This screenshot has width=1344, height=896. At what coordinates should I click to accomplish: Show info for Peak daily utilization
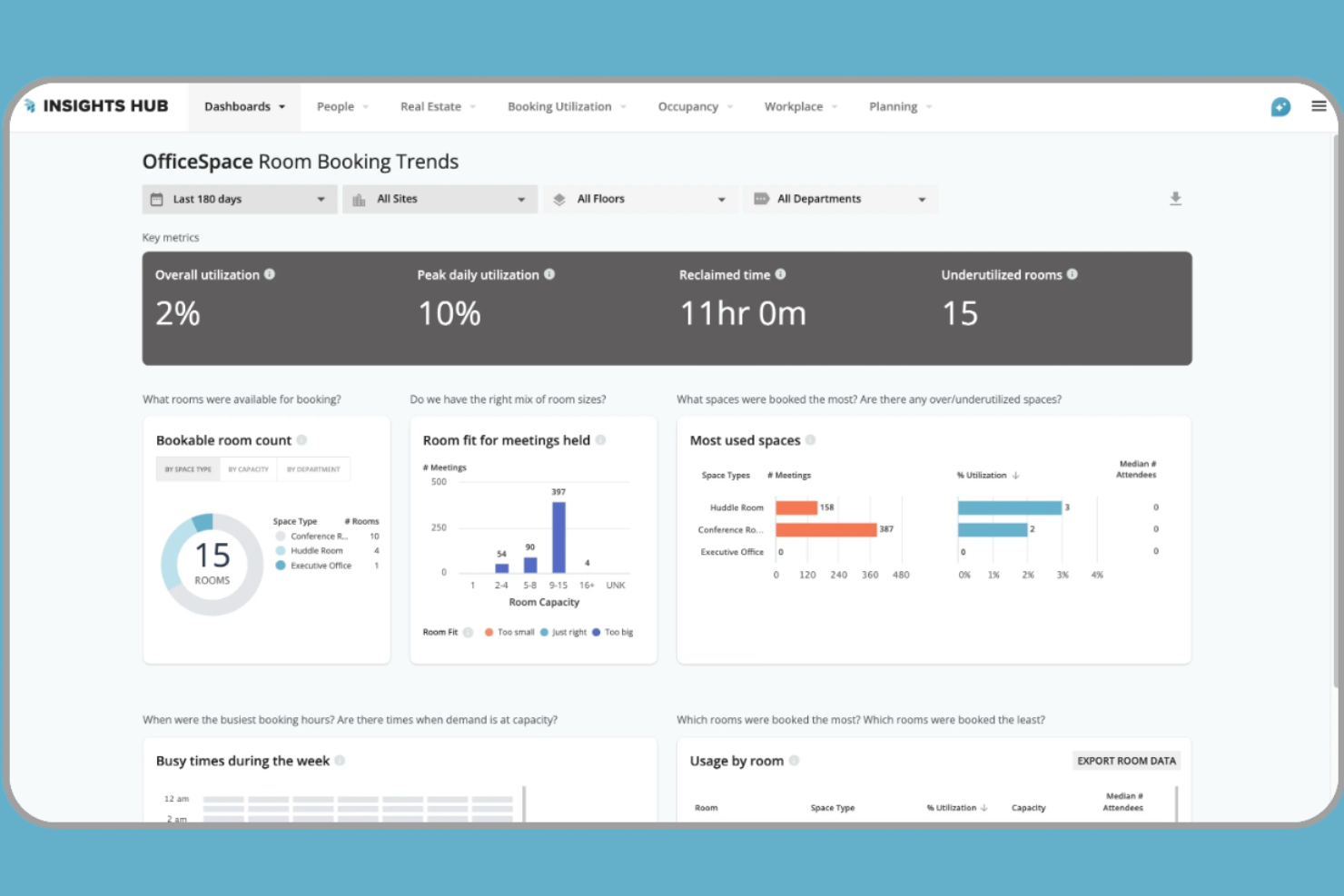(x=549, y=274)
